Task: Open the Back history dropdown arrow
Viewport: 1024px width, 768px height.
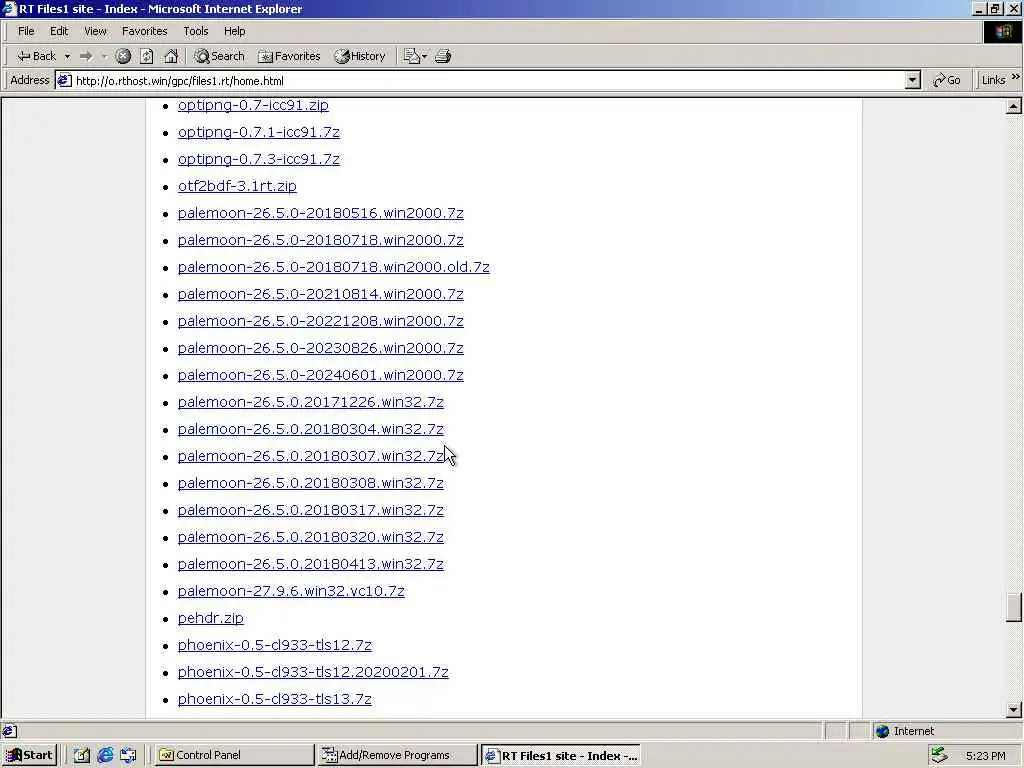Action: pos(67,56)
